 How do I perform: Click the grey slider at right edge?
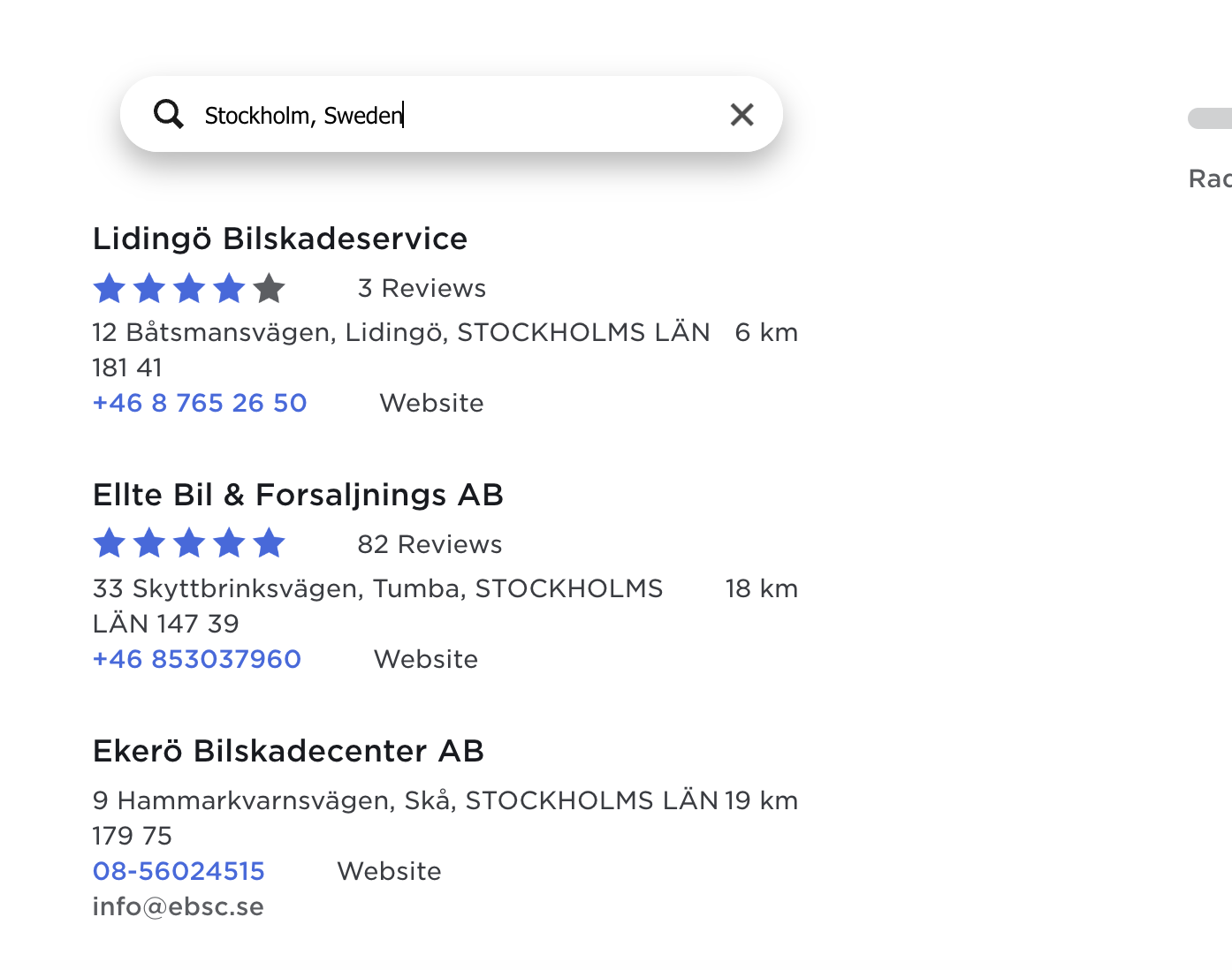(1210, 118)
